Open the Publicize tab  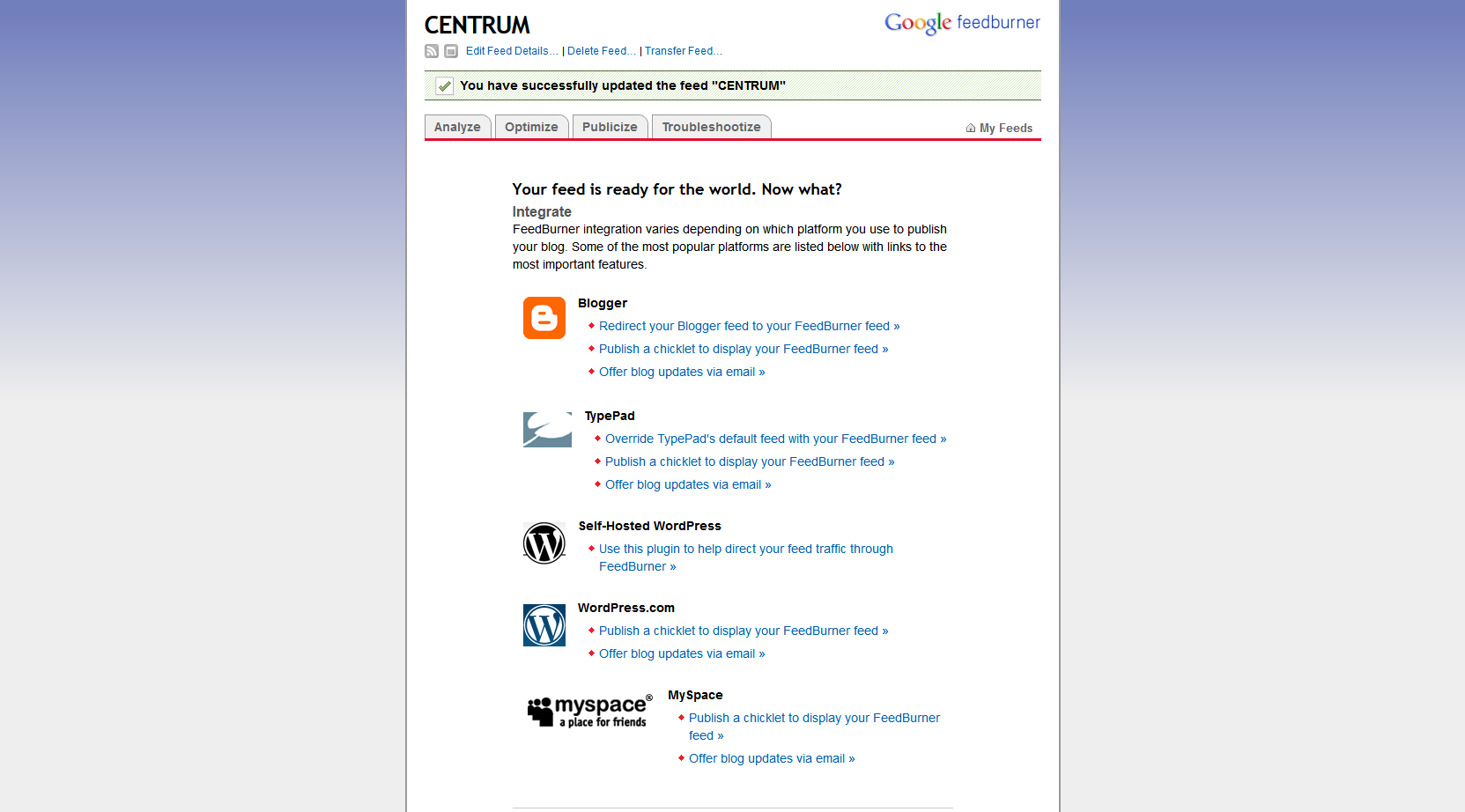[610, 127]
